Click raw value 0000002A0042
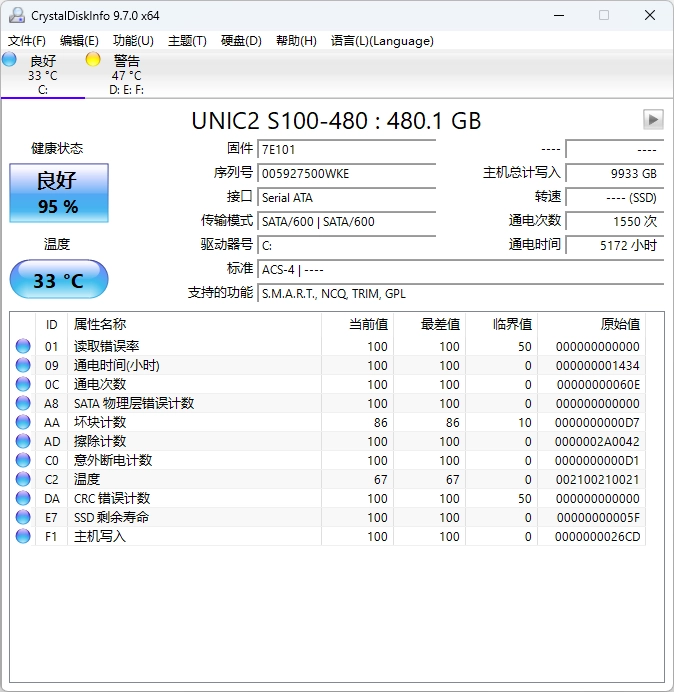 tap(597, 441)
